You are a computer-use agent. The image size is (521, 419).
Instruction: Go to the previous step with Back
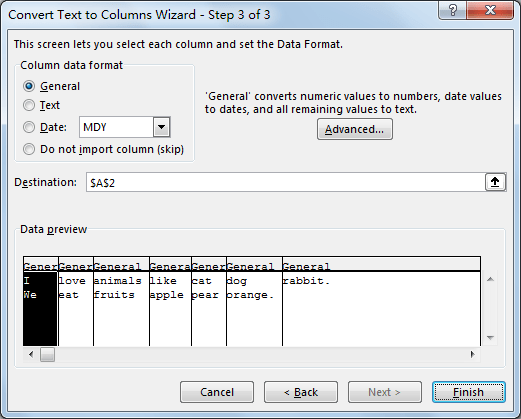pos(301,392)
